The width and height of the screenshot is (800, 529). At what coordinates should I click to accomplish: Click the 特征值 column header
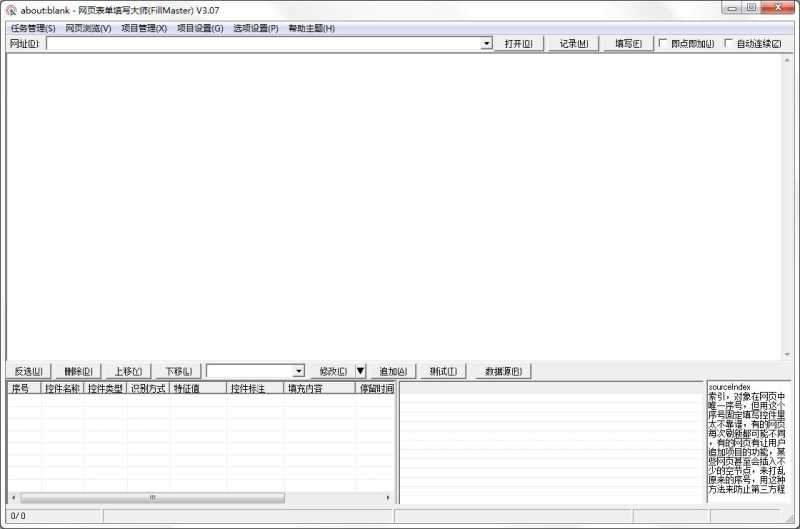point(197,388)
